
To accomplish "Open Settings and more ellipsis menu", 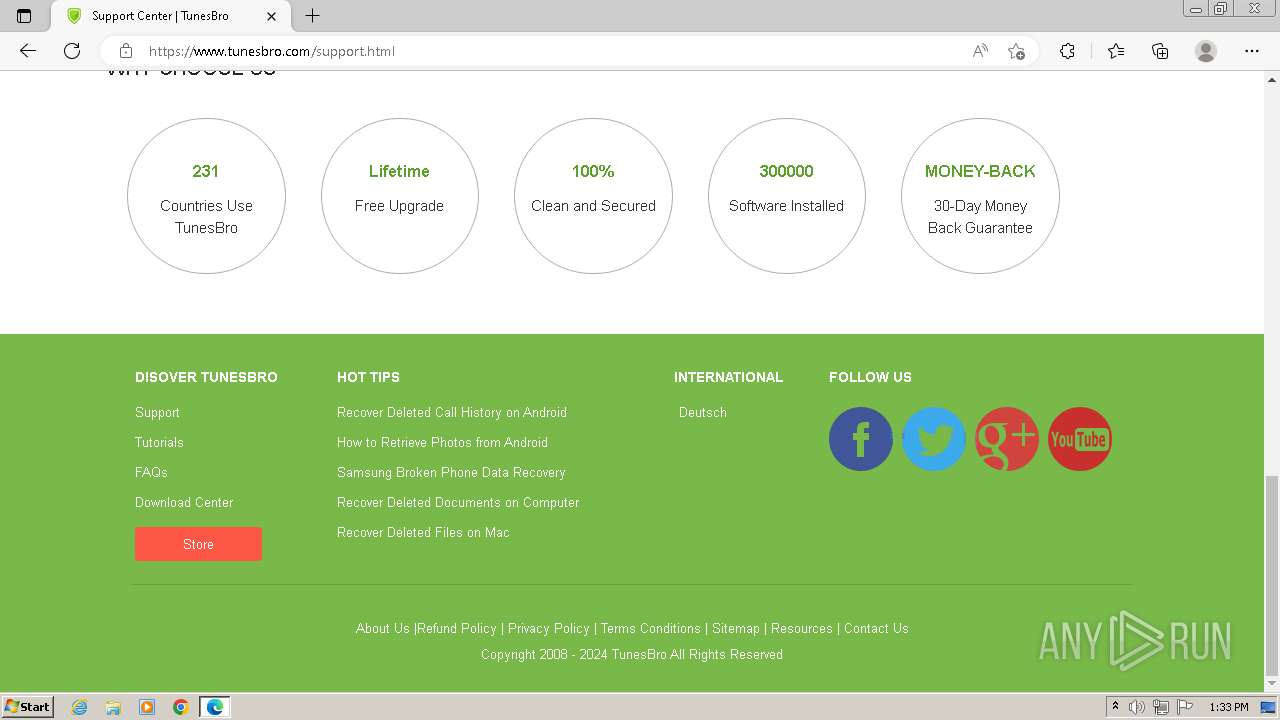I will (1252, 51).
